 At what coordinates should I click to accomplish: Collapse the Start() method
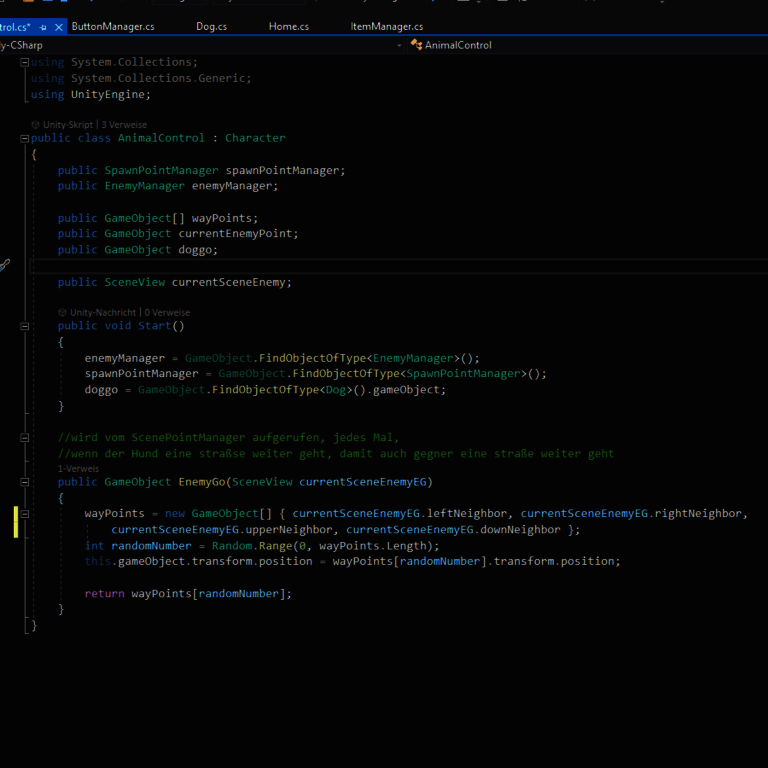(24, 326)
